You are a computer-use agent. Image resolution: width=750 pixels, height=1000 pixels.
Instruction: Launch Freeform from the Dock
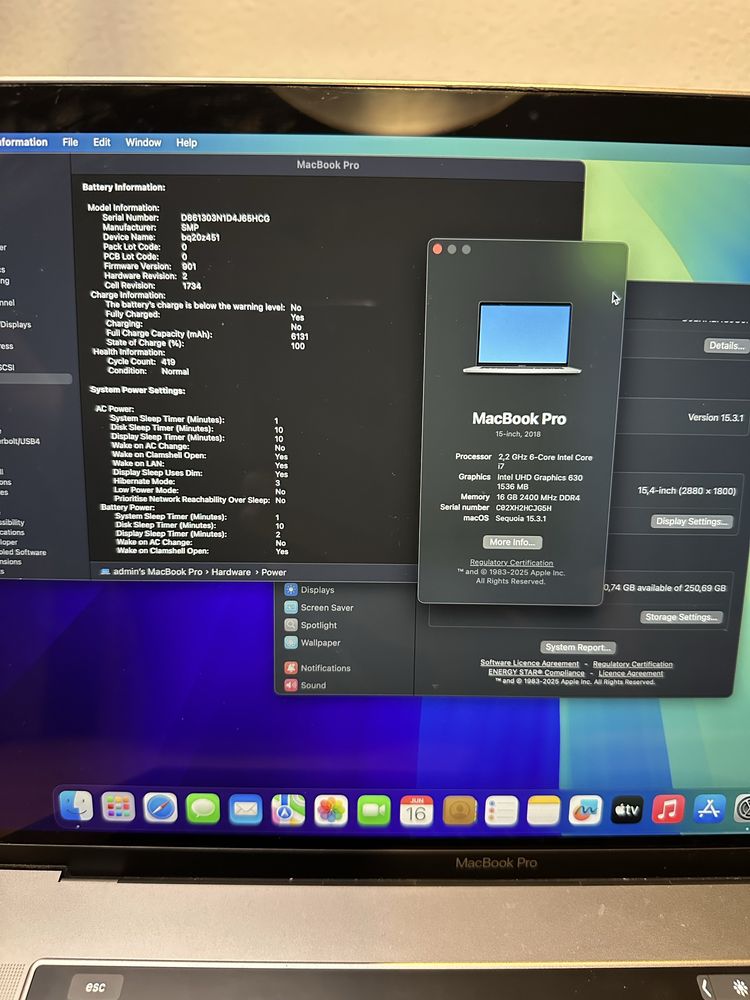click(x=585, y=810)
